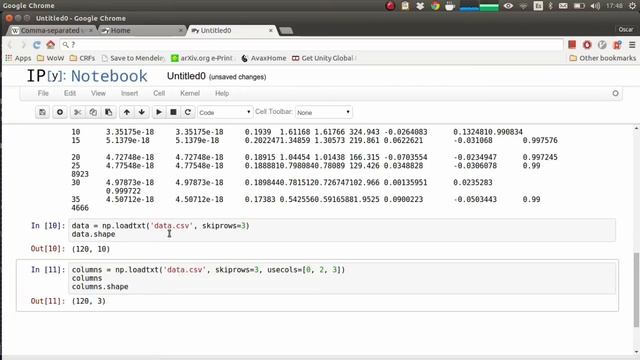The width and height of the screenshot is (640, 360).
Task: Click the gray round extension icon
Action: [x=602, y=44]
